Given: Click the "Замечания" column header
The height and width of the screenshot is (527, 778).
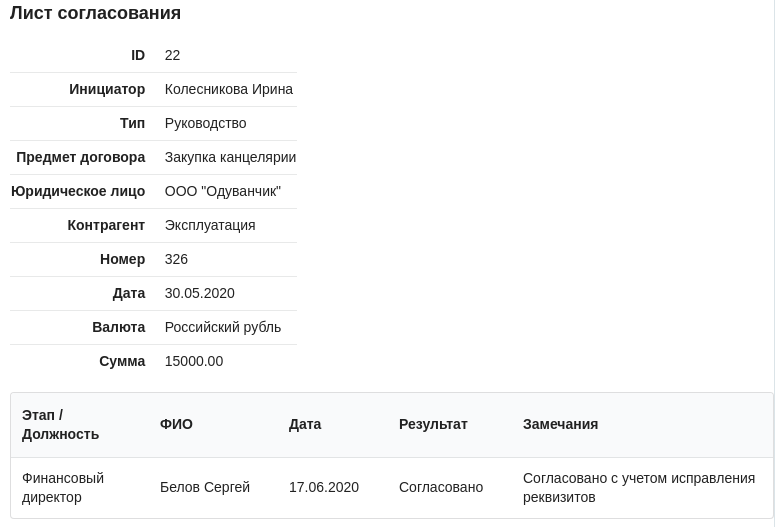Looking at the screenshot, I should [560, 424].
